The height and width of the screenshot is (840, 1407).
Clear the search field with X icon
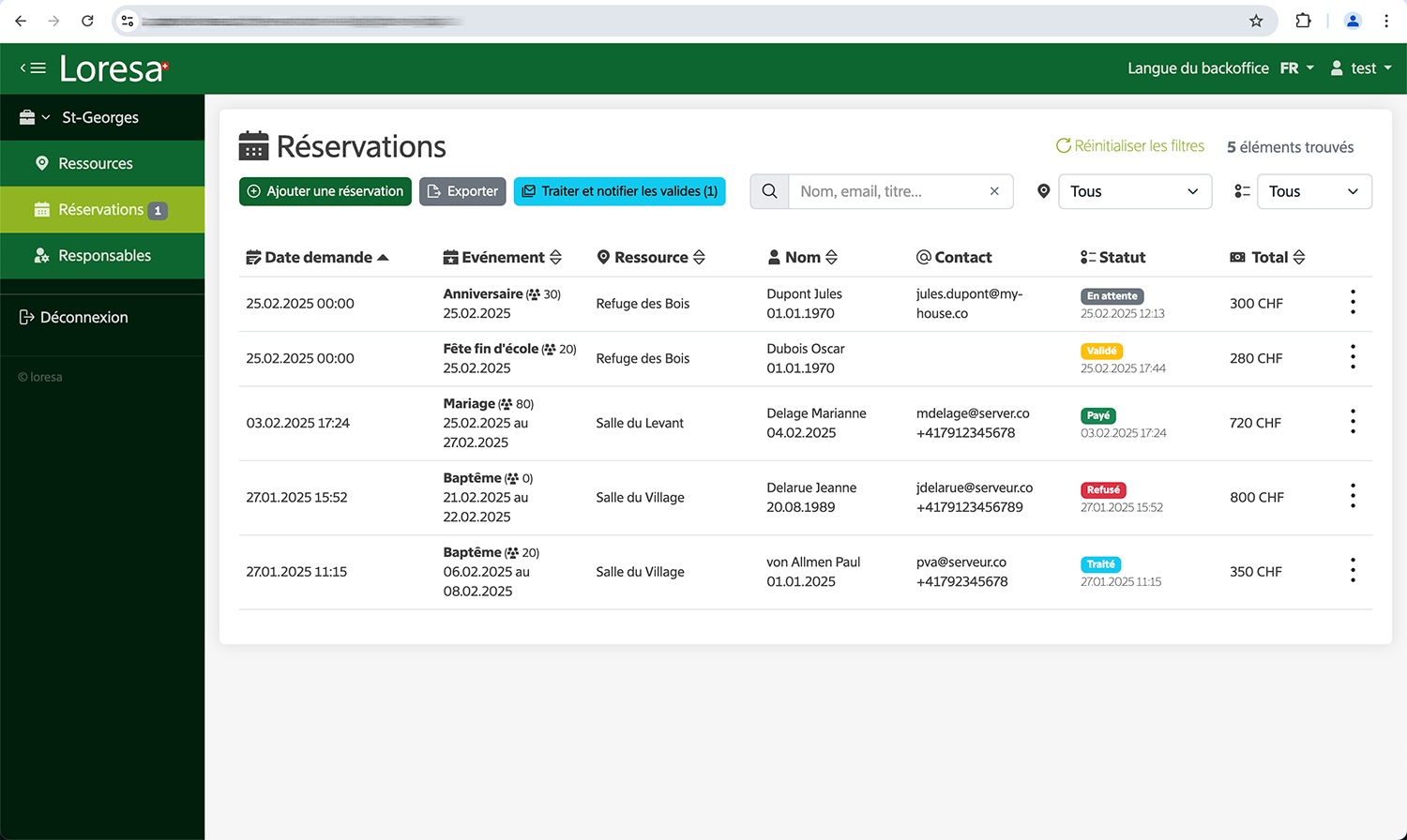coord(994,191)
